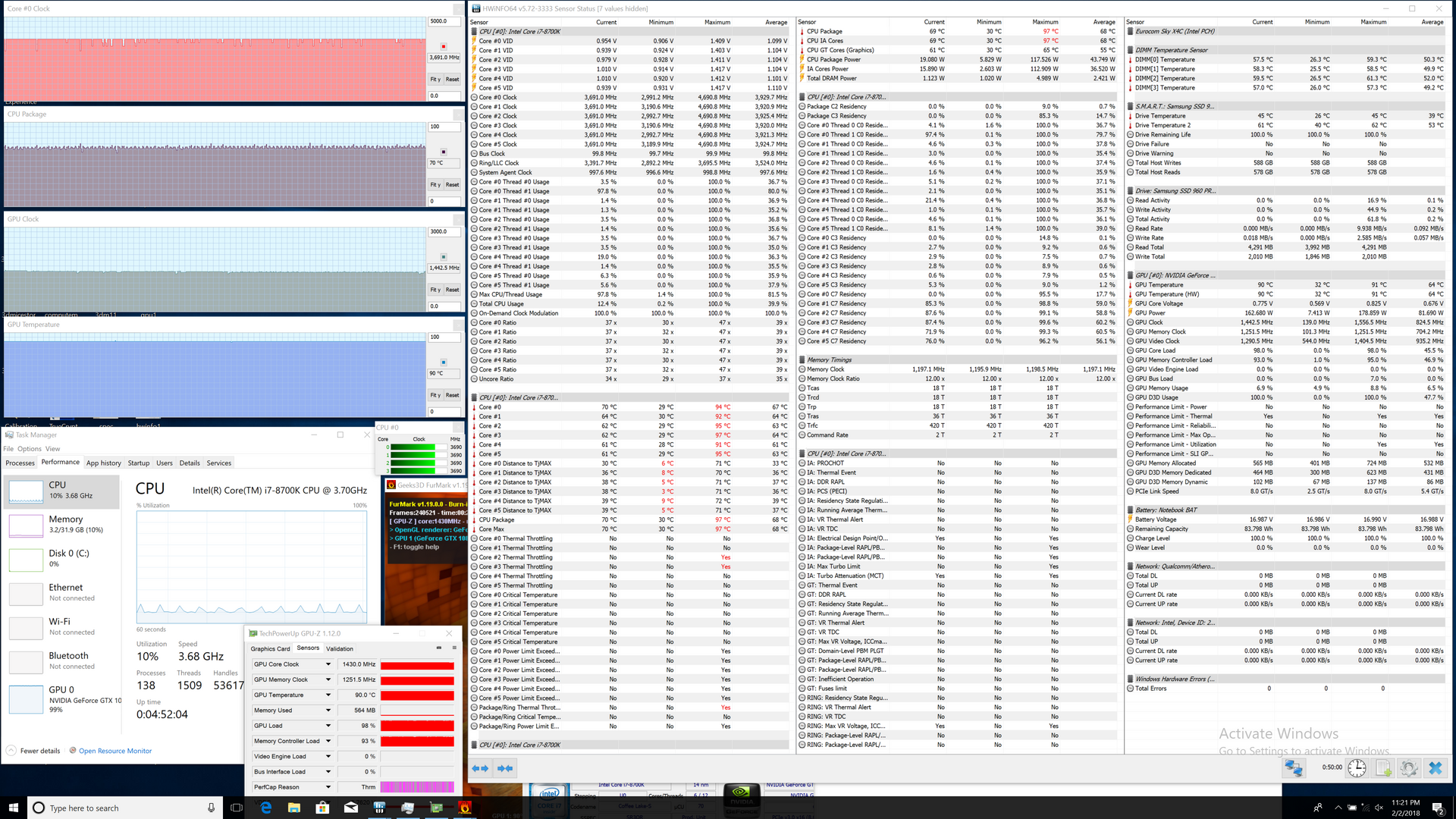The height and width of the screenshot is (819, 1456).
Task: Click Task View icon on taskbar
Action: (x=236, y=808)
